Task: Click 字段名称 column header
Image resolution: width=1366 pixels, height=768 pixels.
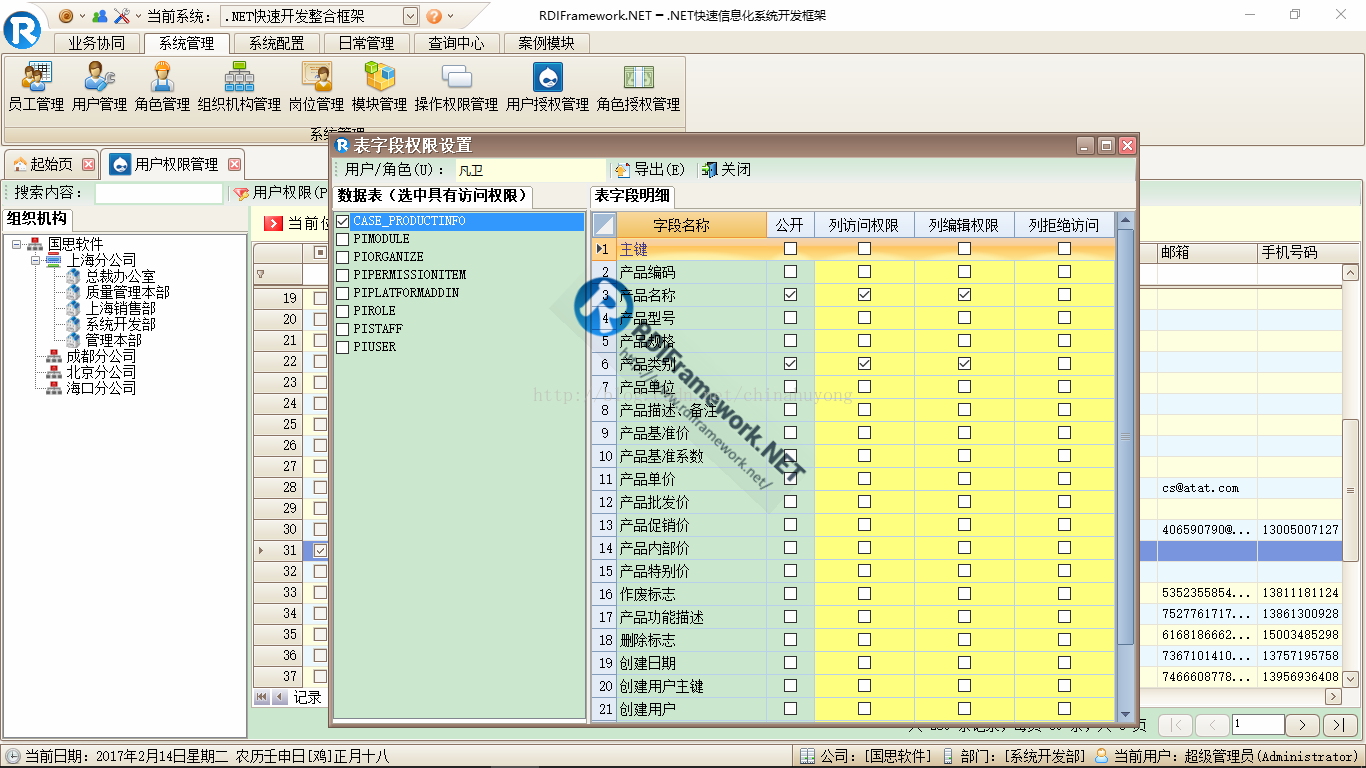Action: tap(691, 225)
